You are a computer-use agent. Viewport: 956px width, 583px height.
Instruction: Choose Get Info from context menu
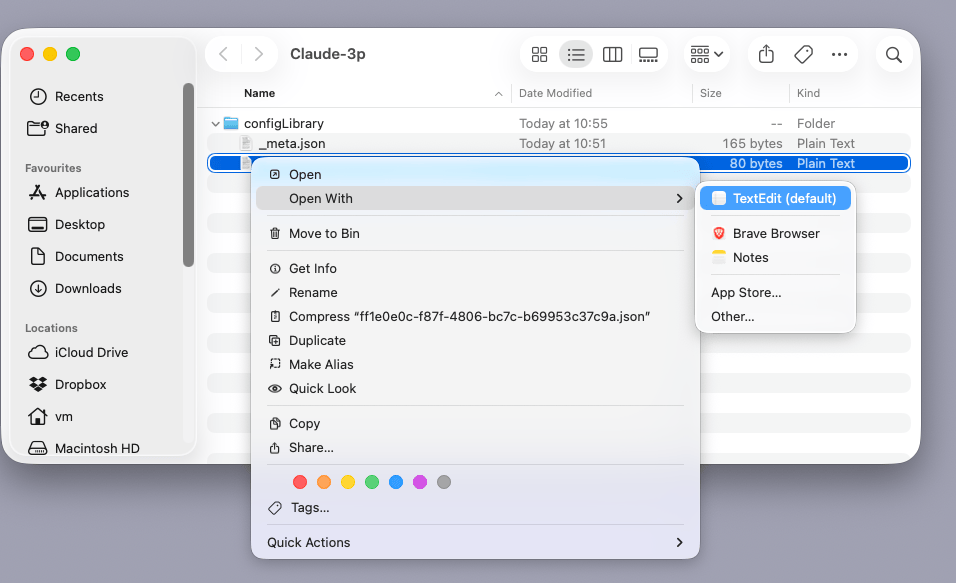click(x=475, y=268)
